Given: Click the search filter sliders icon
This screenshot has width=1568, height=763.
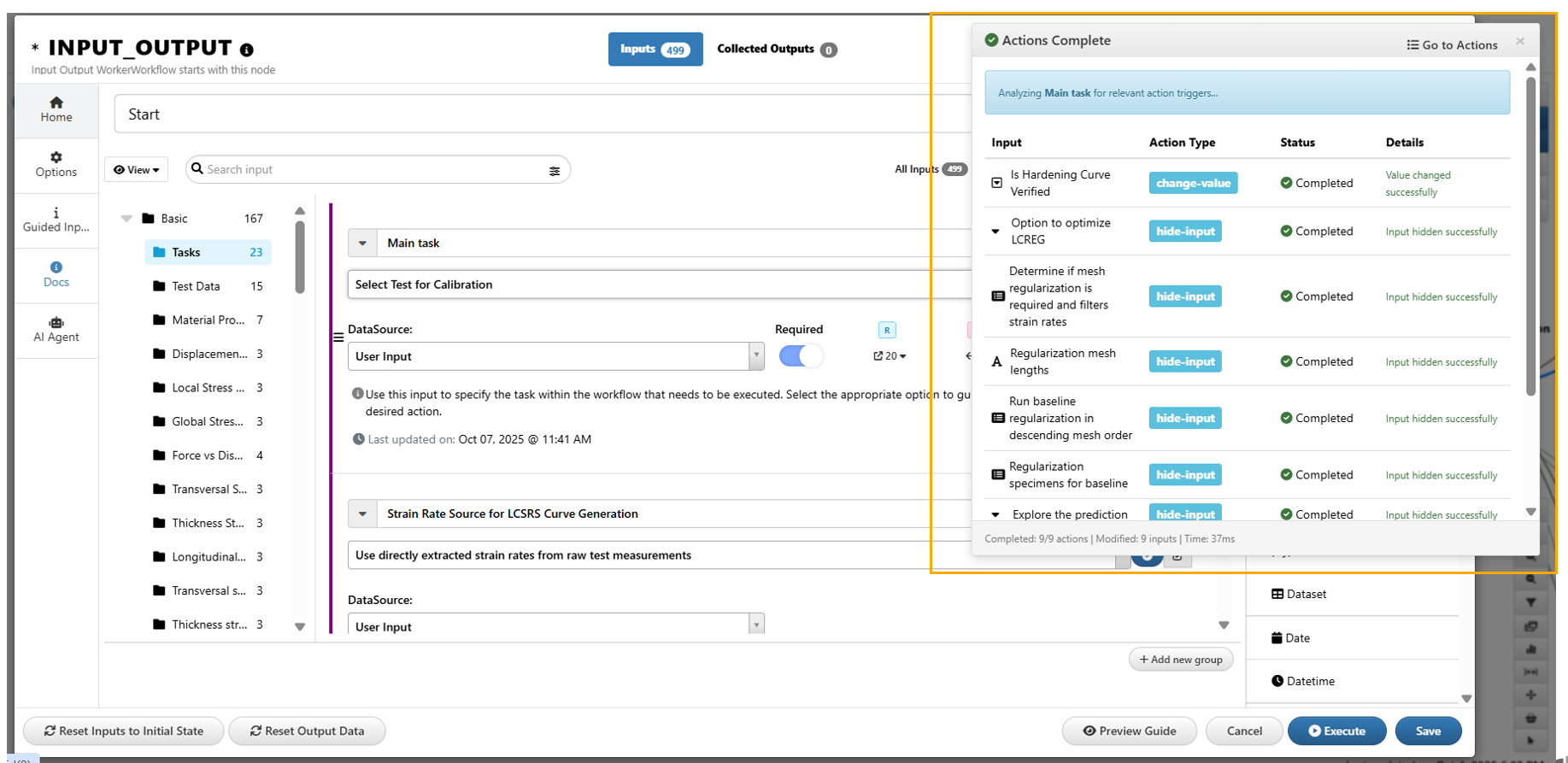Looking at the screenshot, I should point(555,171).
